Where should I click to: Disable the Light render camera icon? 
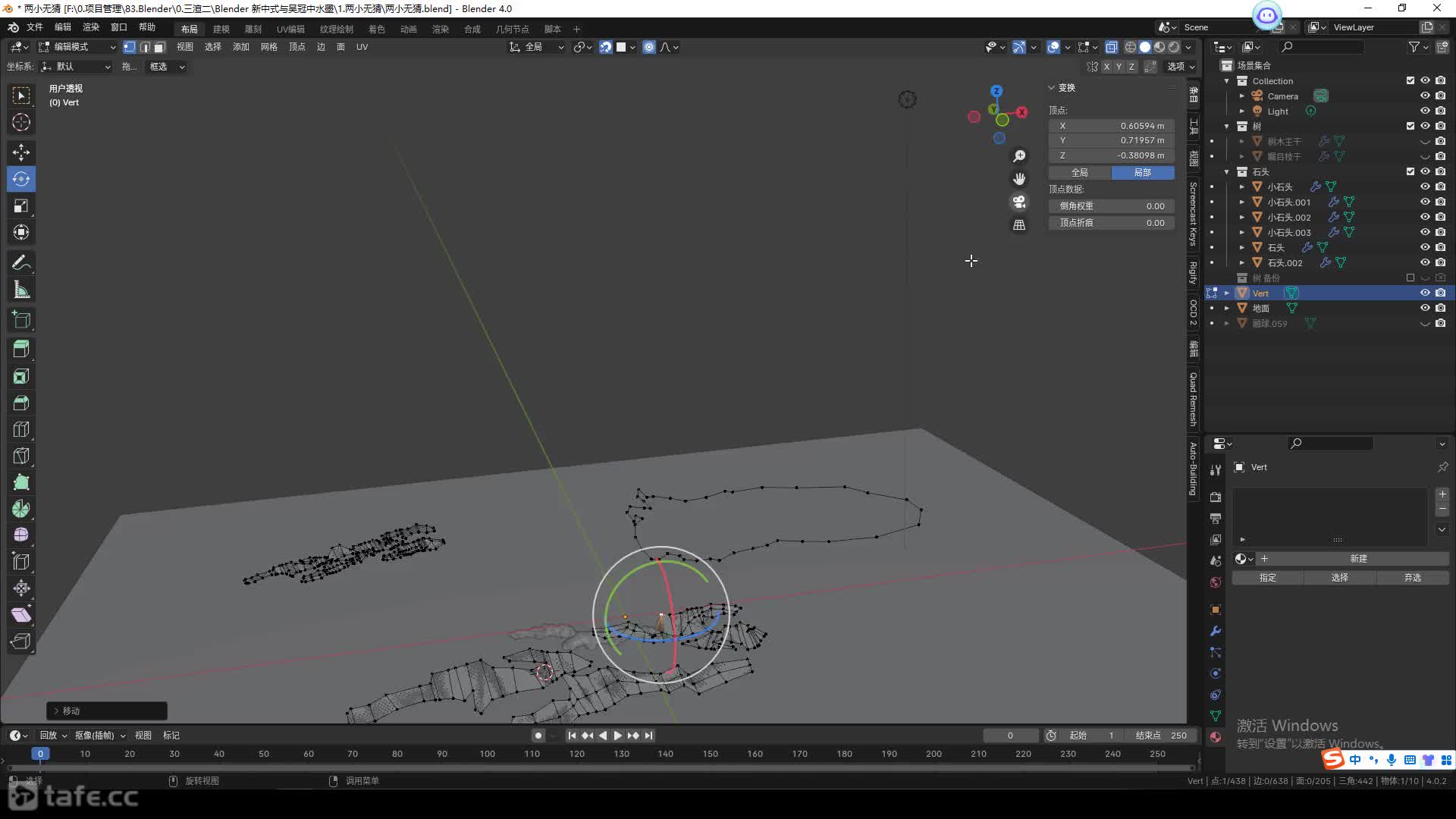point(1440,111)
